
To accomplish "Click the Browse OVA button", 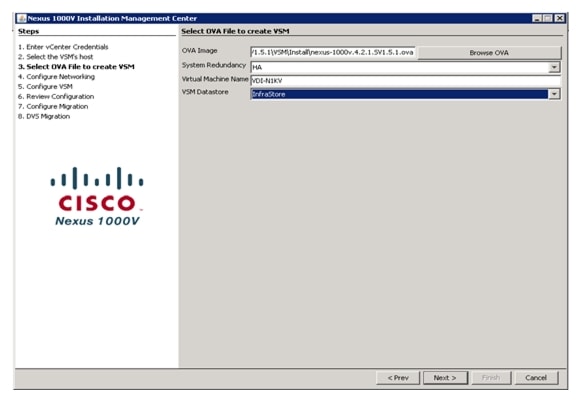I will (x=489, y=53).
